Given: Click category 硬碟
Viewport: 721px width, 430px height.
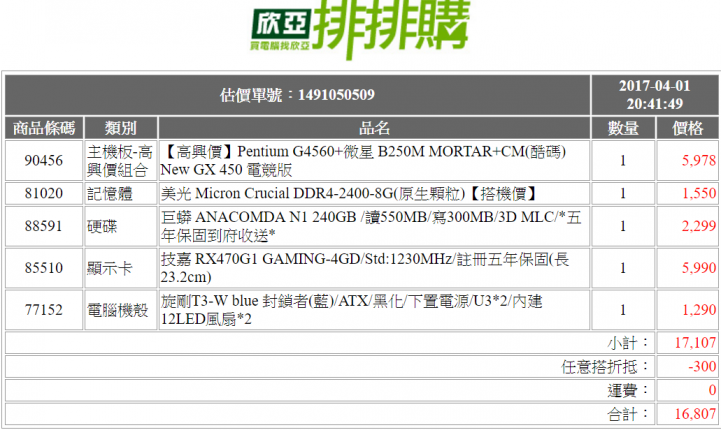Looking at the screenshot, I should [x=102, y=226].
